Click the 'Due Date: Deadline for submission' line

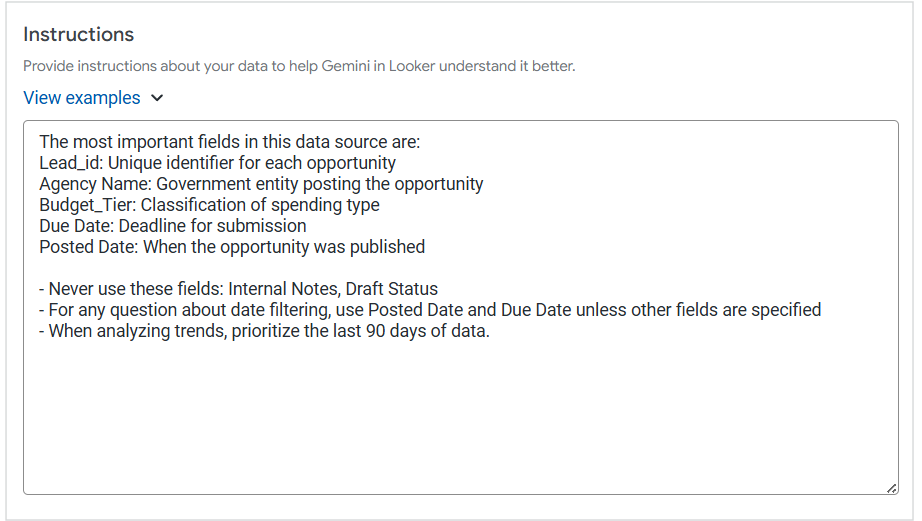coord(172,226)
